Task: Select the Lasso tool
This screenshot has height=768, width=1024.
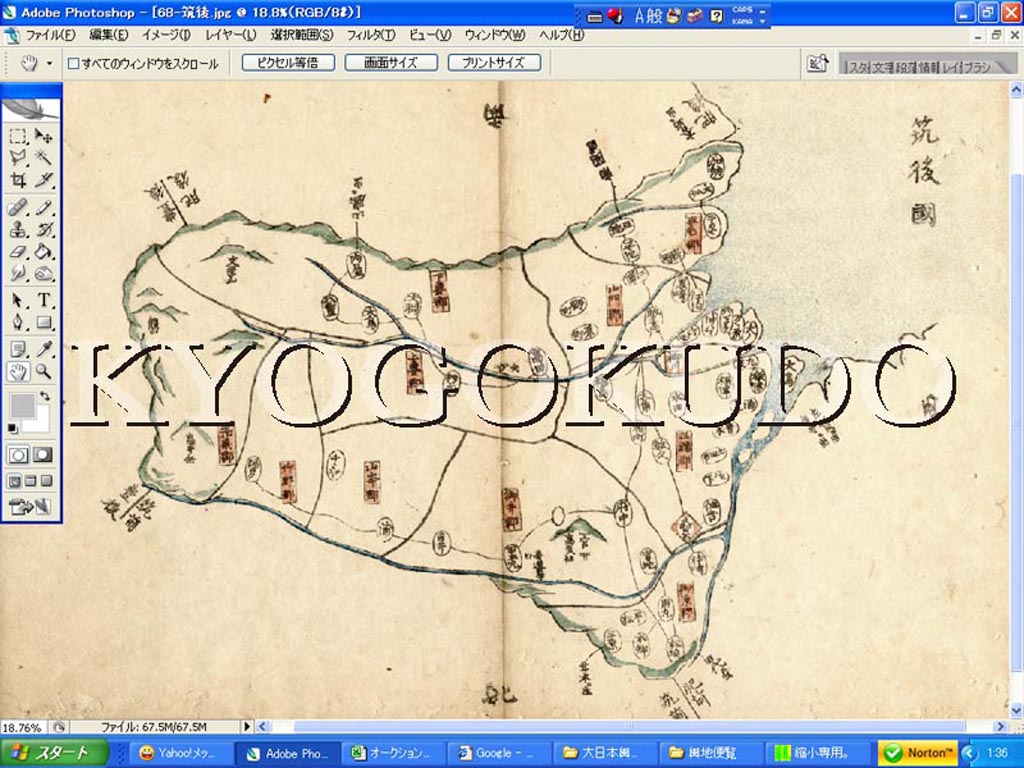Action: tap(18, 157)
